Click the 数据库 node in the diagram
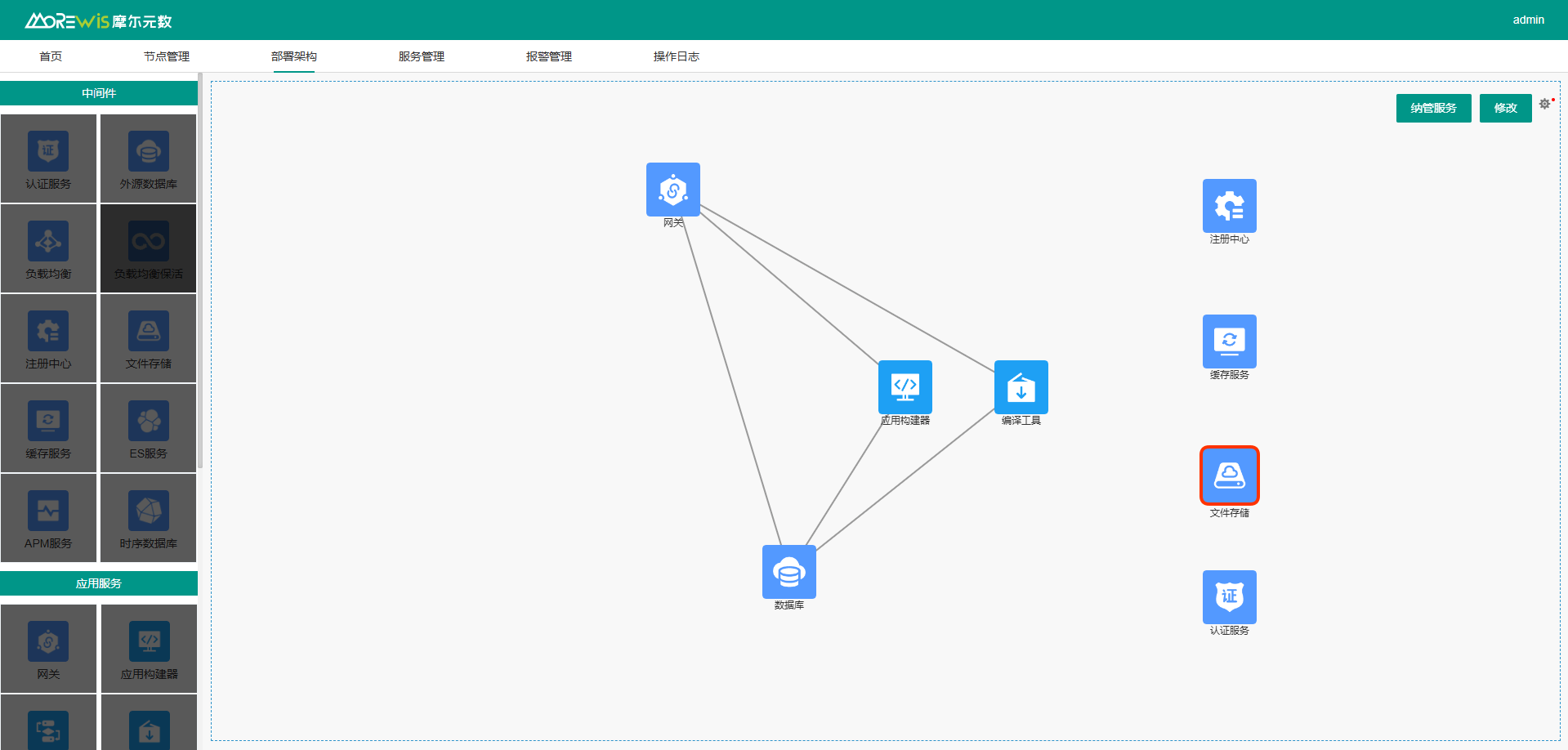Screen dimensions: 1568x750 (x=788, y=572)
